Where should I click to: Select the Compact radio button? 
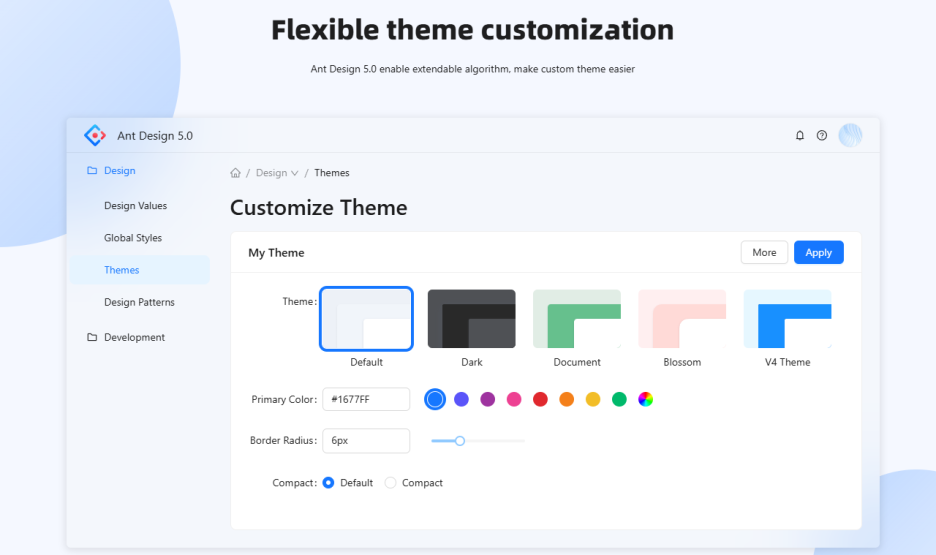(390, 483)
